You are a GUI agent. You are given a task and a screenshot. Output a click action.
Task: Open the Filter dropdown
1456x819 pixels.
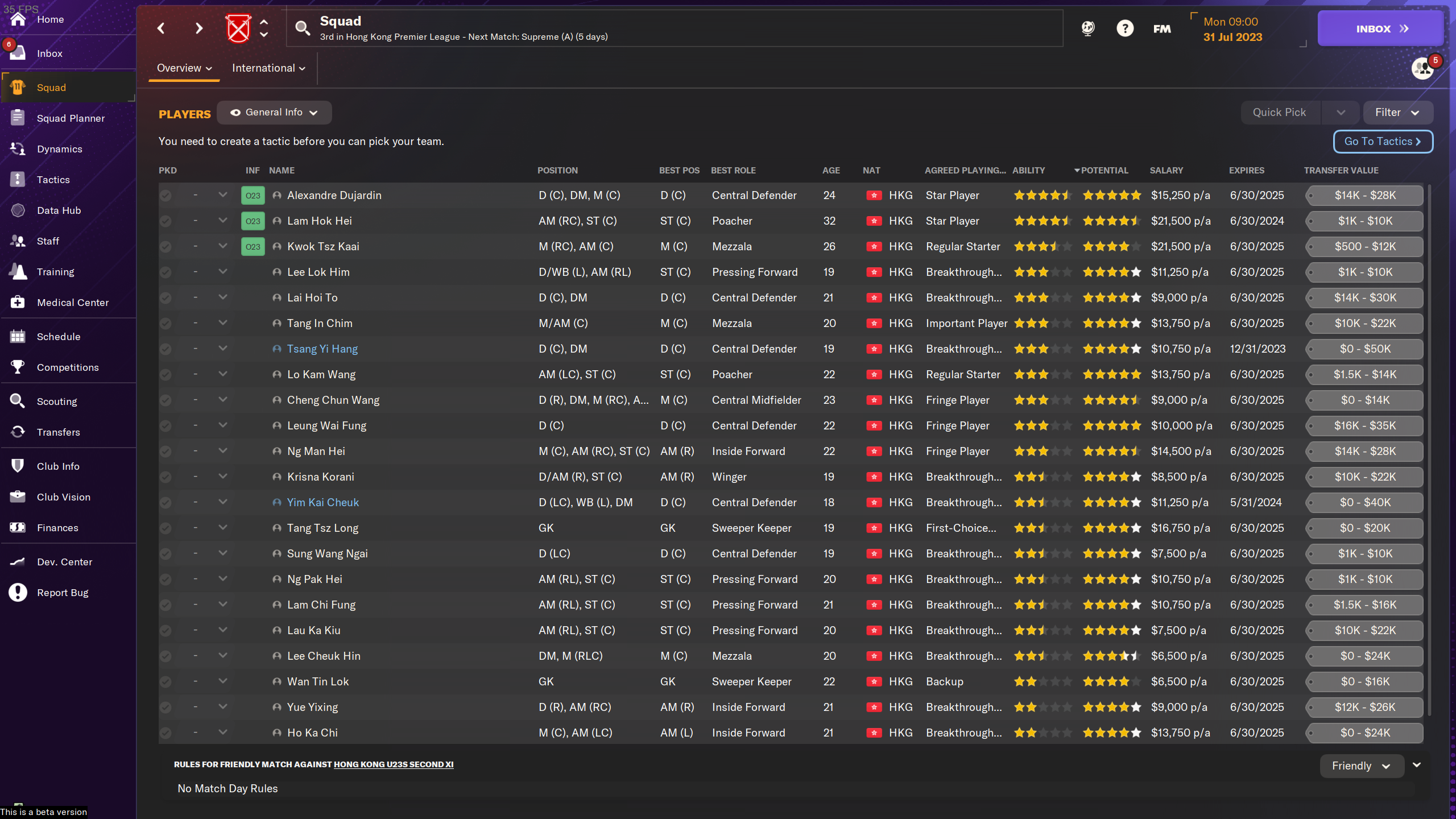click(x=1397, y=113)
